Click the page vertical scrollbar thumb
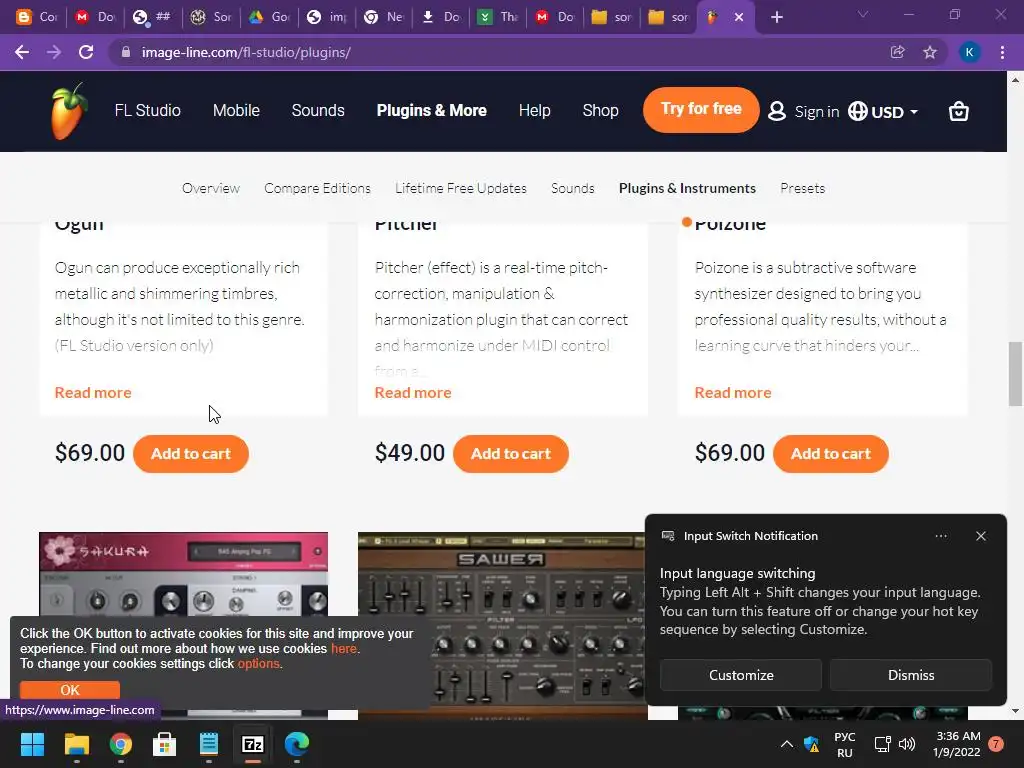This screenshot has height=768, width=1024. coord(1015,374)
